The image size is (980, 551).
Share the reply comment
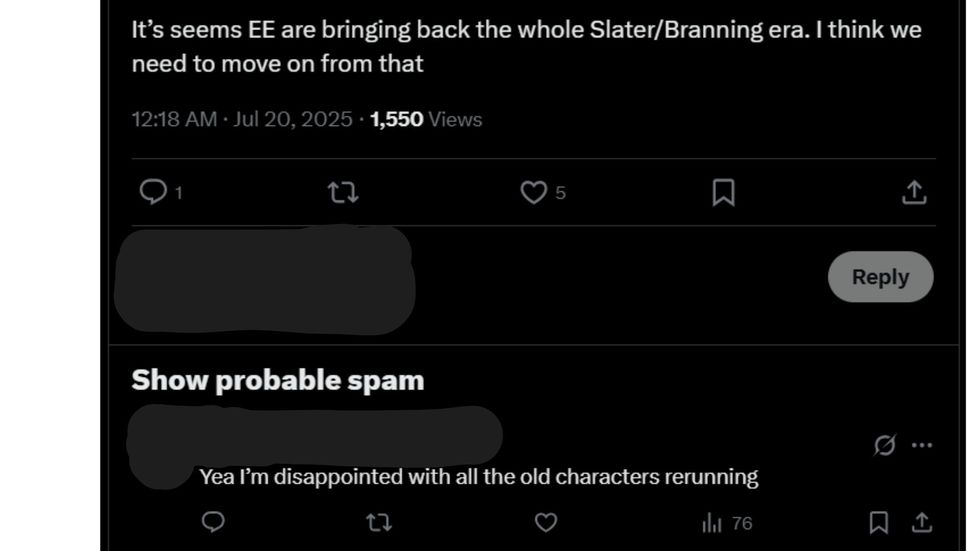click(x=922, y=522)
